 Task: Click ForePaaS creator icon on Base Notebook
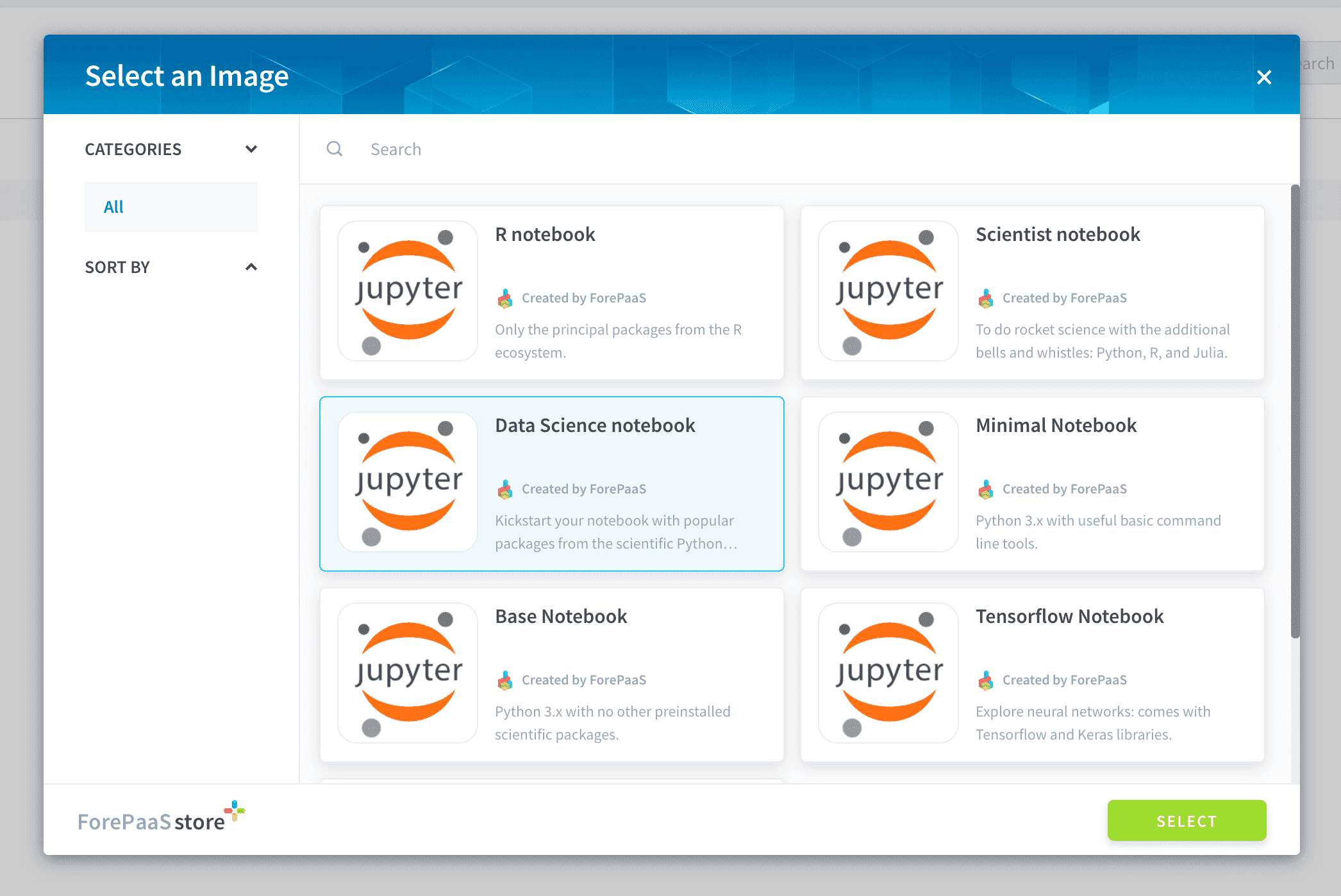pyautogui.click(x=505, y=680)
